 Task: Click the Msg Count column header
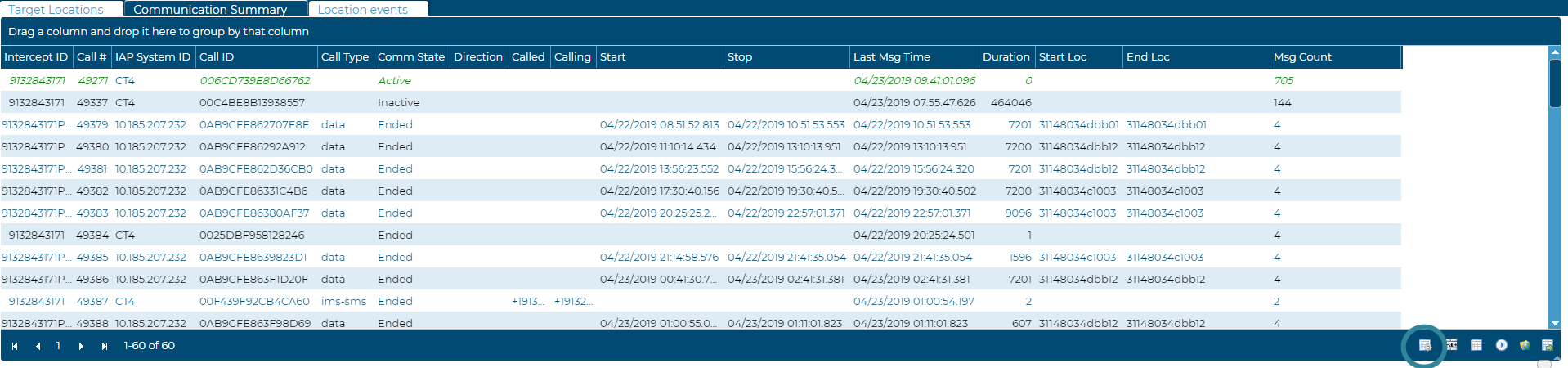pyautogui.click(x=1302, y=56)
